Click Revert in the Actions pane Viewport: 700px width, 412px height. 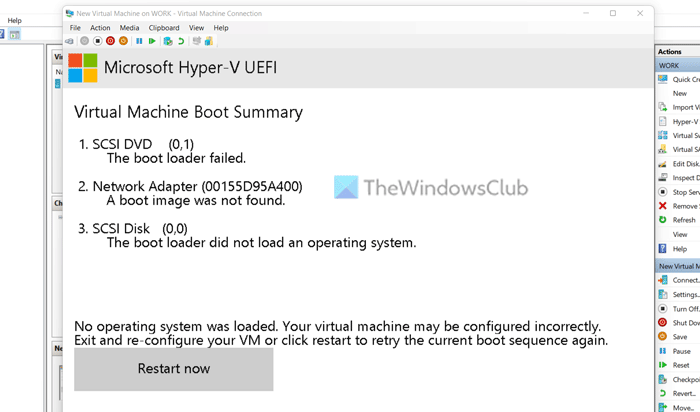679,393
